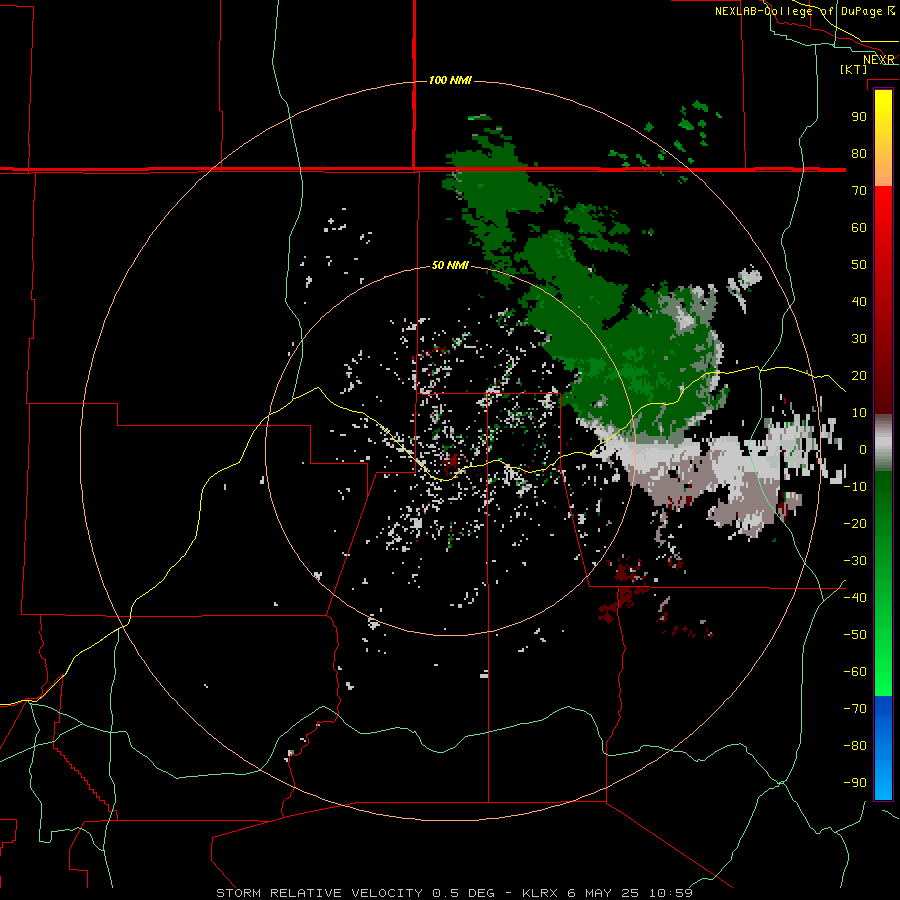Click the blue bottom segment of color bar
Image resolution: width=900 pixels, height=900 pixels.
(x=883, y=747)
